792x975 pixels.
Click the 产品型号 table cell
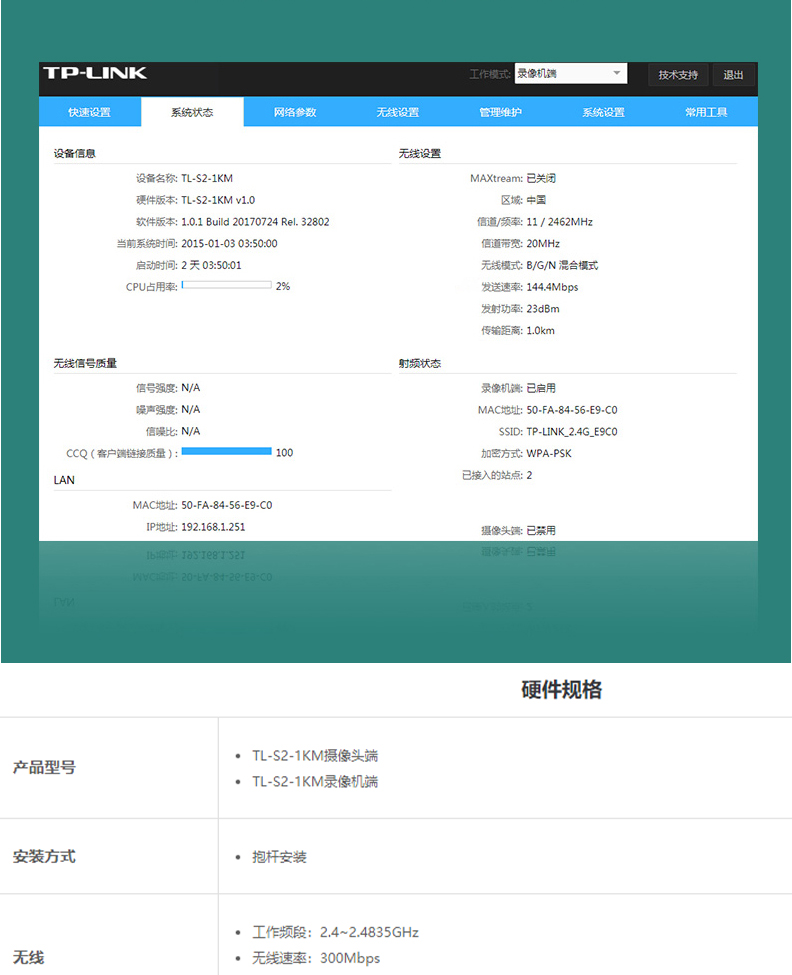(x=109, y=768)
